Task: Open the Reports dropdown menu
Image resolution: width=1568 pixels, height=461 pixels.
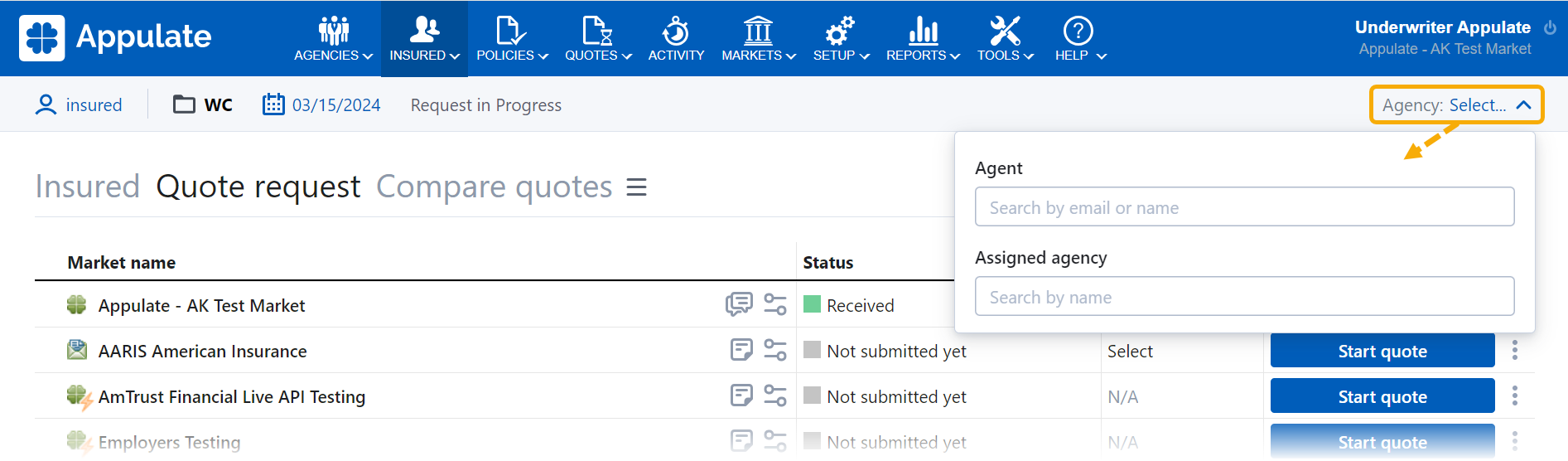Action: [x=922, y=39]
